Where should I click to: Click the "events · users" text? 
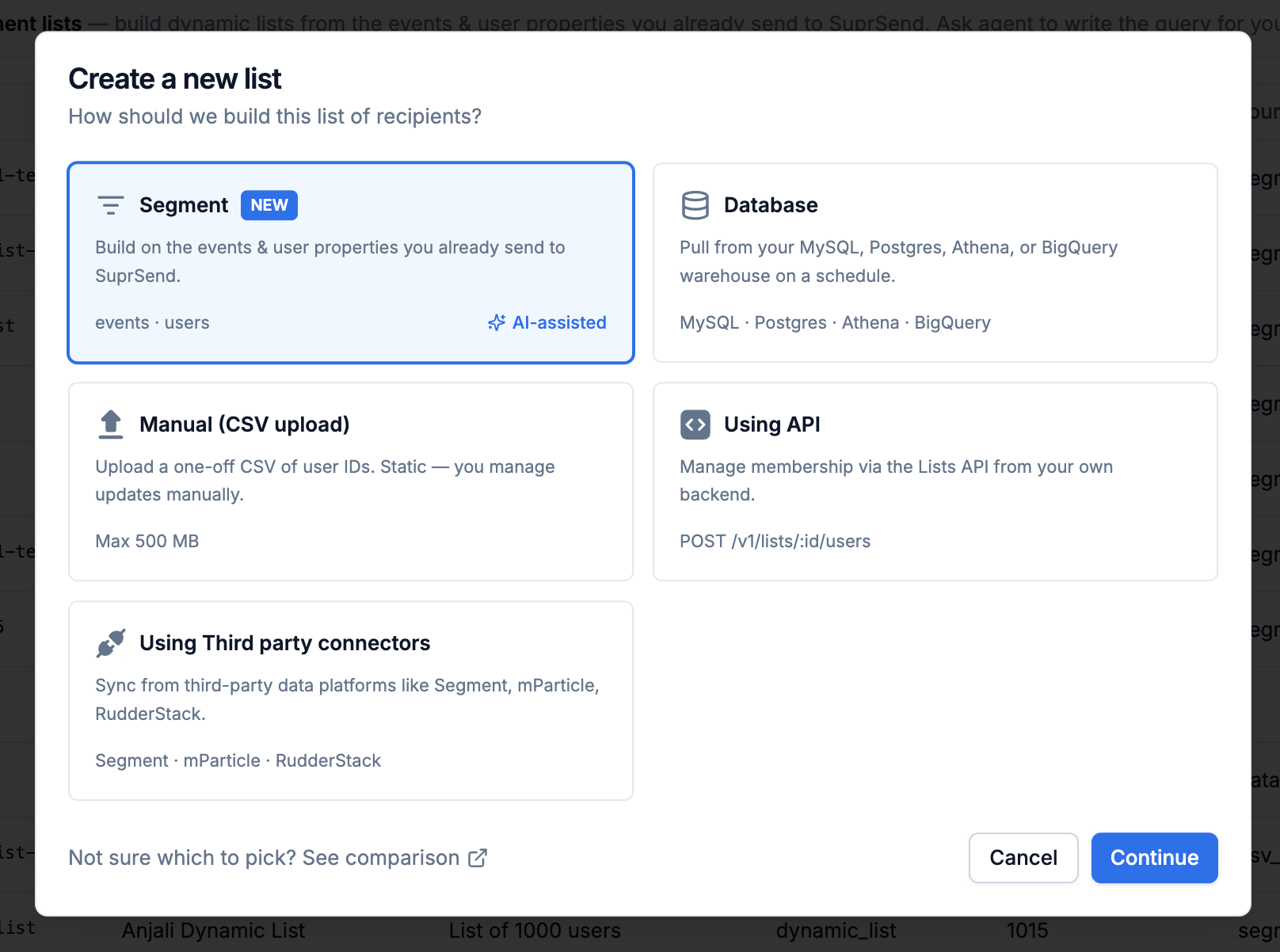tap(152, 322)
